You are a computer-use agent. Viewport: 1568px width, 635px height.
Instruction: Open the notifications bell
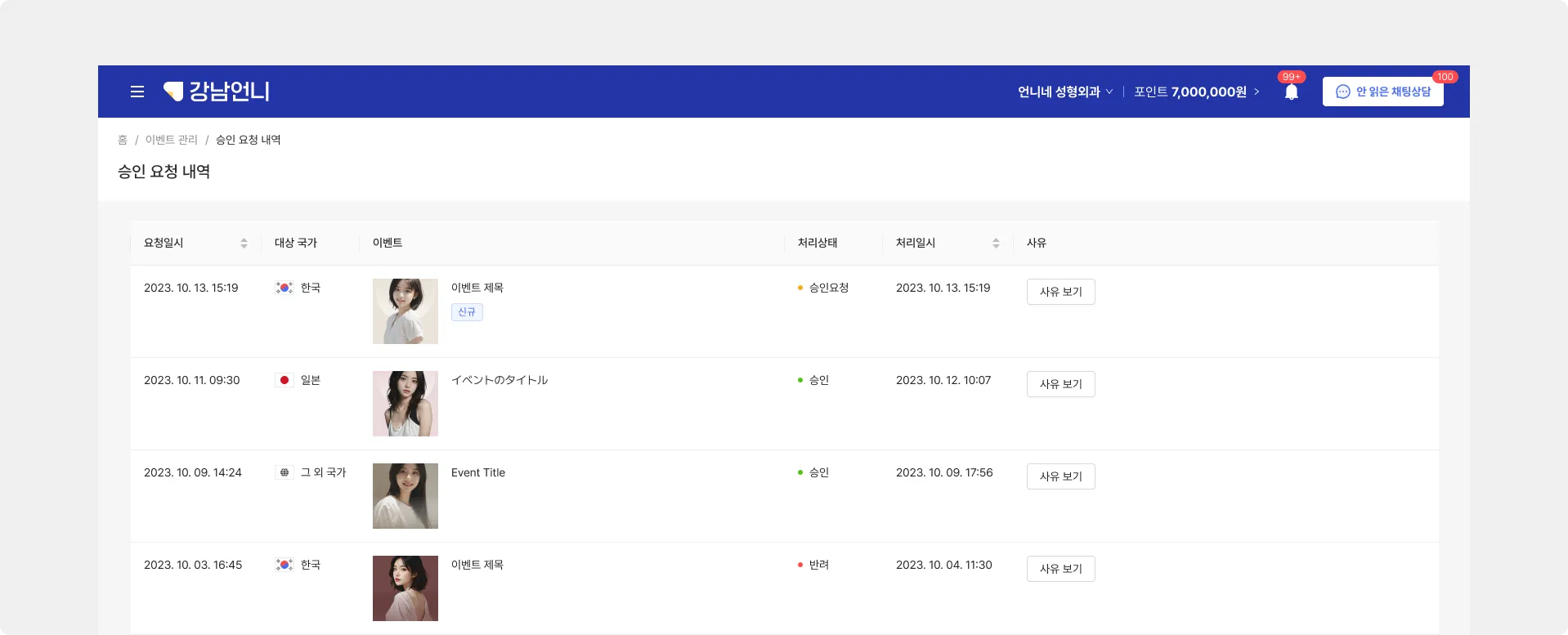point(1292,92)
